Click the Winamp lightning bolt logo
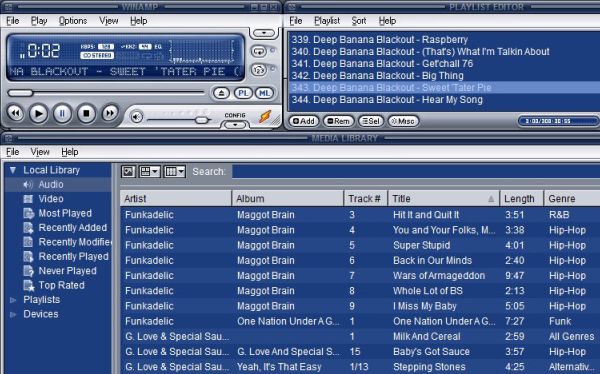Screen dimensions: 600x374 pyautogui.click(x=265, y=116)
